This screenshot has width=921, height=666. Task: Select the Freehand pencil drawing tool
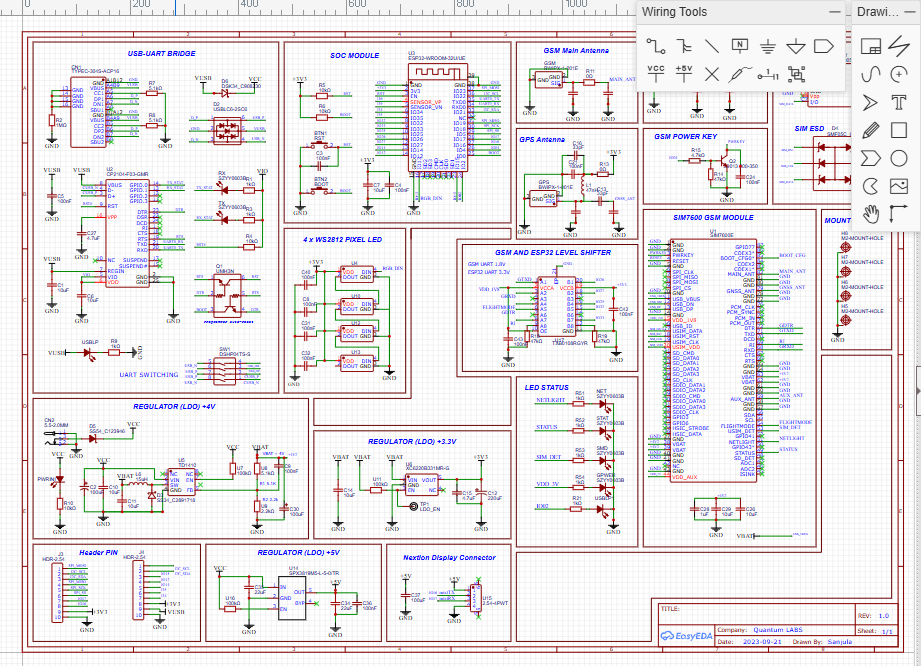[870, 130]
